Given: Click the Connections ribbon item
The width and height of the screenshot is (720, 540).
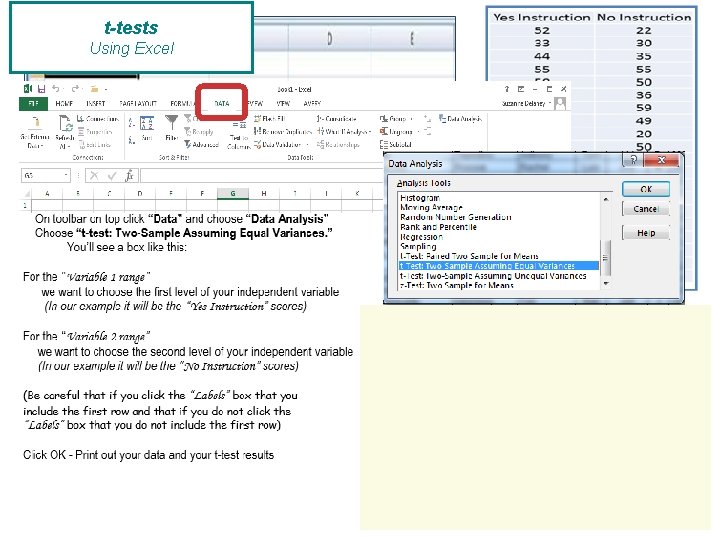Looking at the screenshot, I should coord(98,119).
